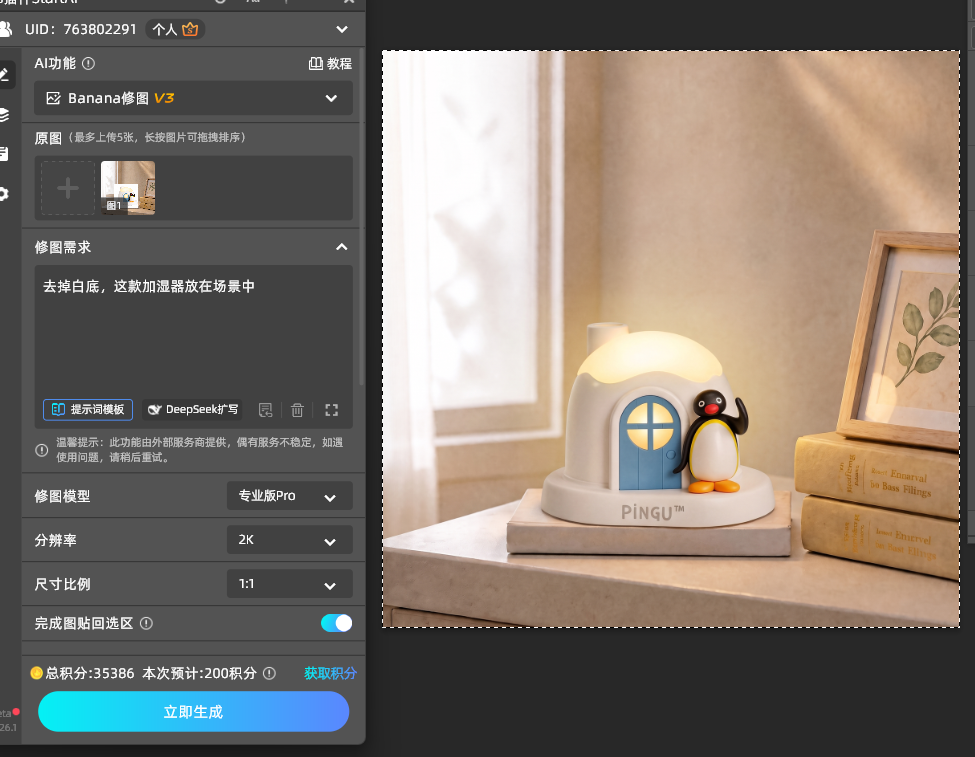Open the edit tab in left sidebar
Image resolution: width=975 pixels, height=757 pixels.
click(5, 75)
